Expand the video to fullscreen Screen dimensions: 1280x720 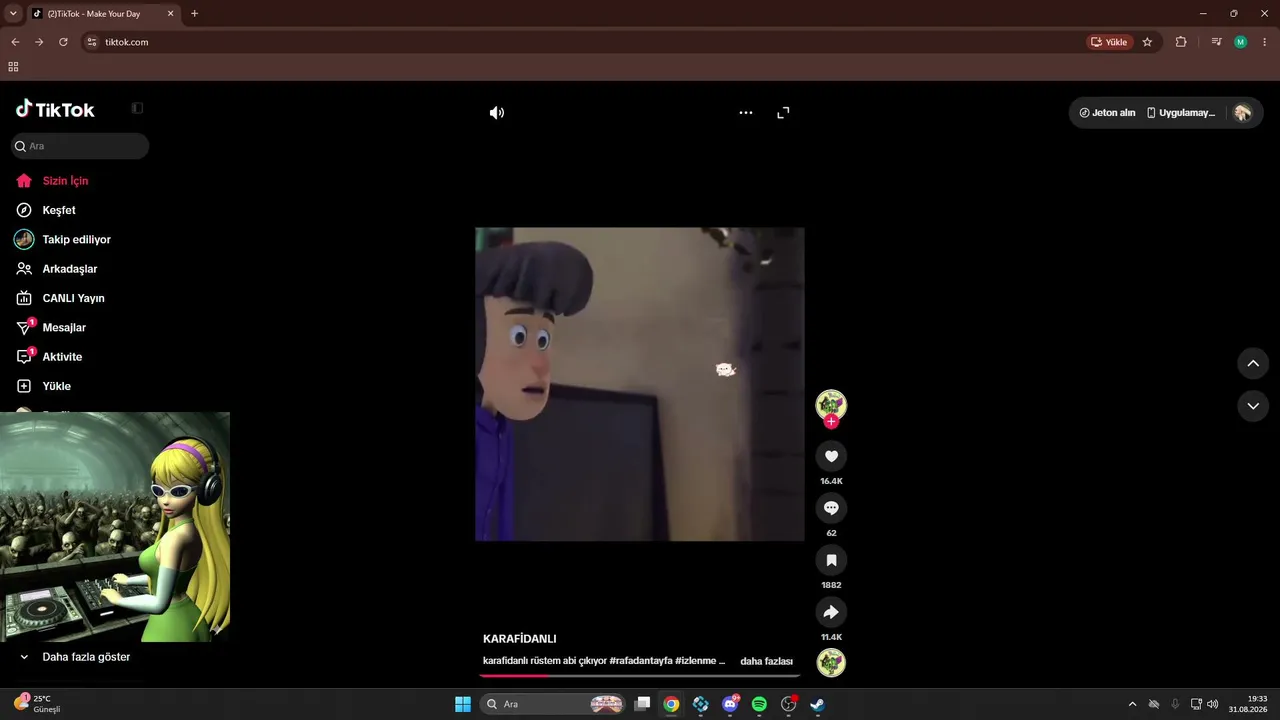pos(783,113)
